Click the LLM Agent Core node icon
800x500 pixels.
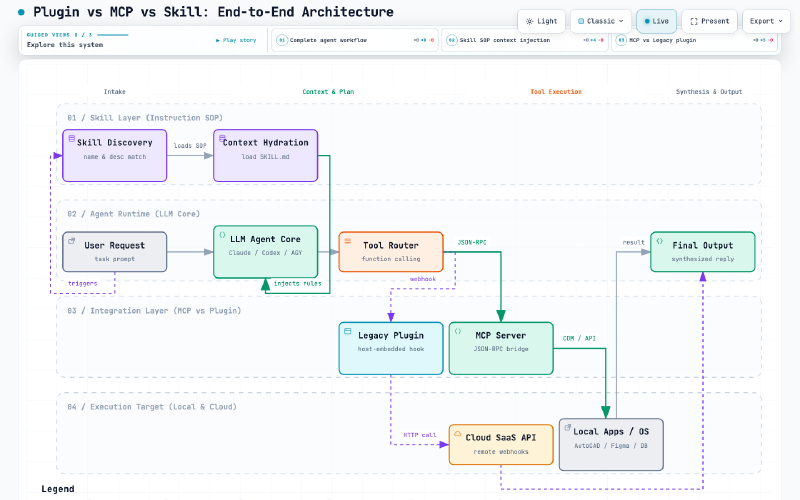coord(222,235)
